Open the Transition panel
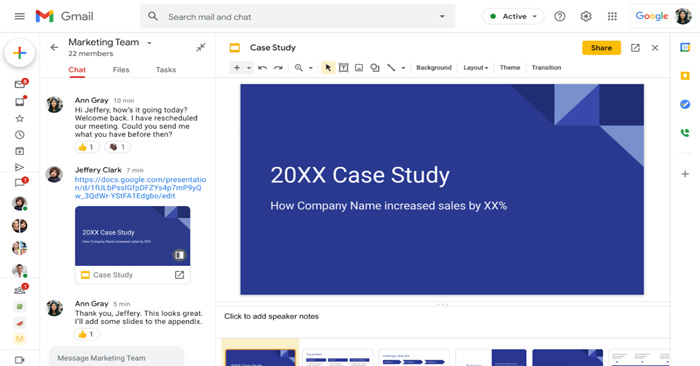 [546, 68]
